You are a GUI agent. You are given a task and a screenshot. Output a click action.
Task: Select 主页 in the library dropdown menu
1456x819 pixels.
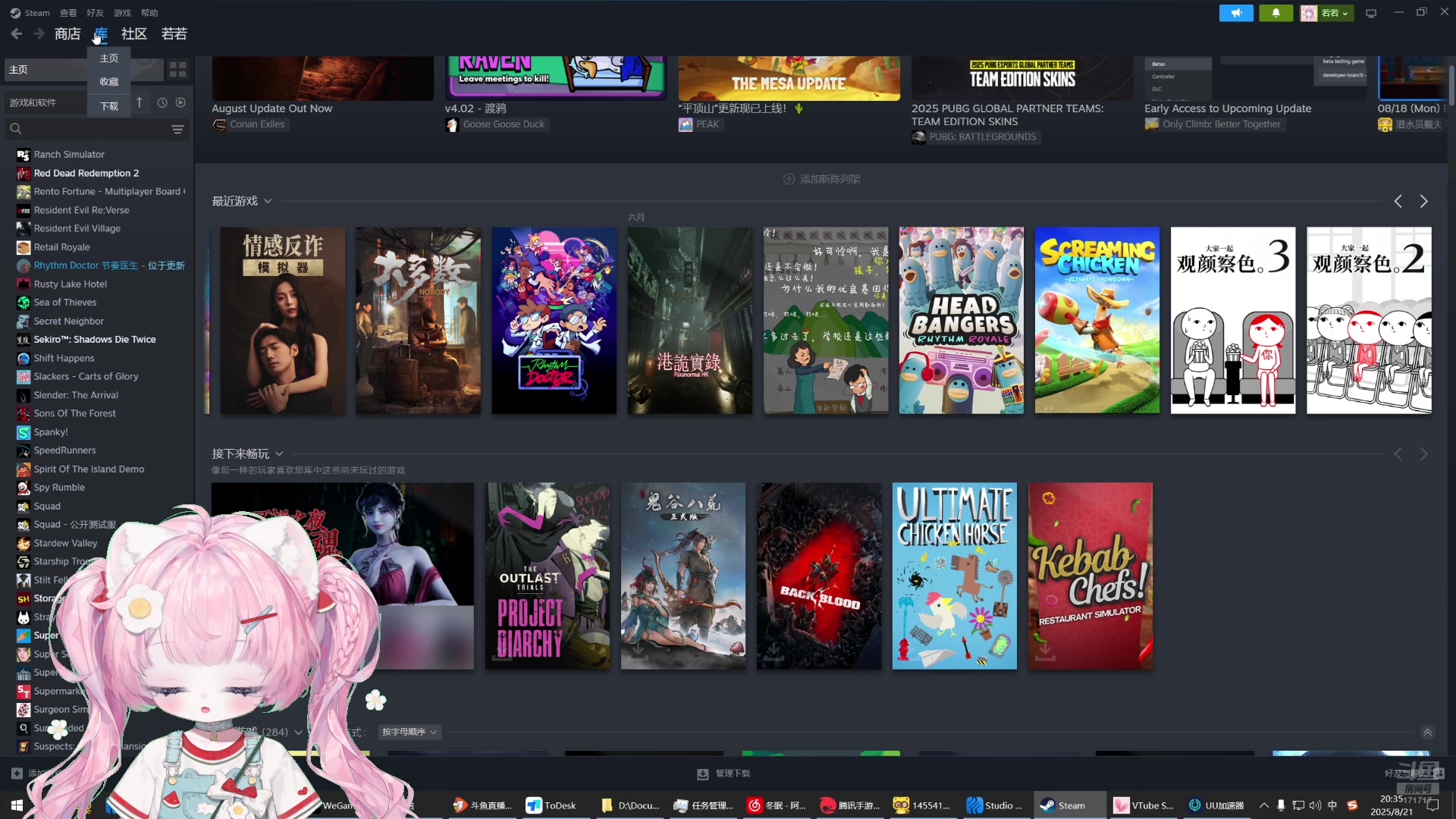click(x=109, y=58)
